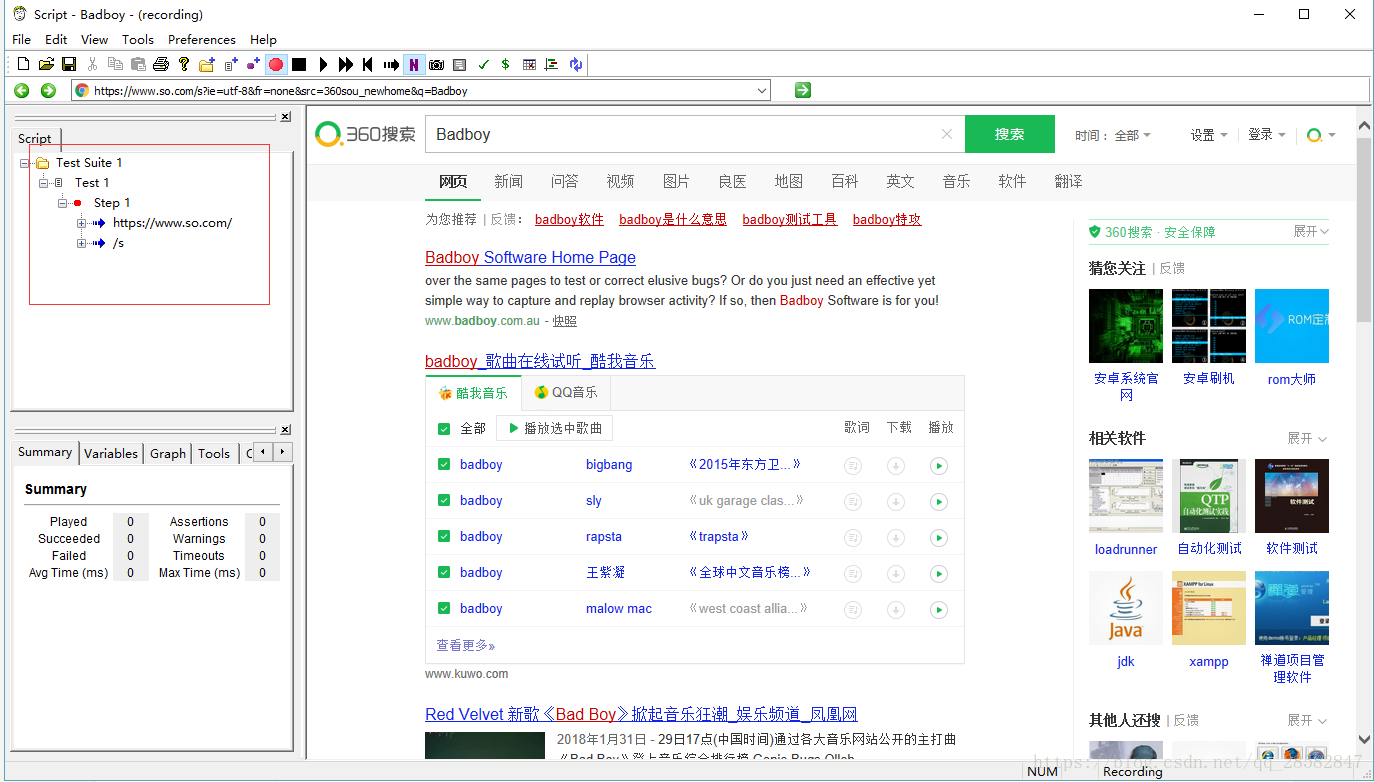This screenshot has width=1374, height=782.
Task: Select the Step 1 tree item
Action: coord(112,203)
